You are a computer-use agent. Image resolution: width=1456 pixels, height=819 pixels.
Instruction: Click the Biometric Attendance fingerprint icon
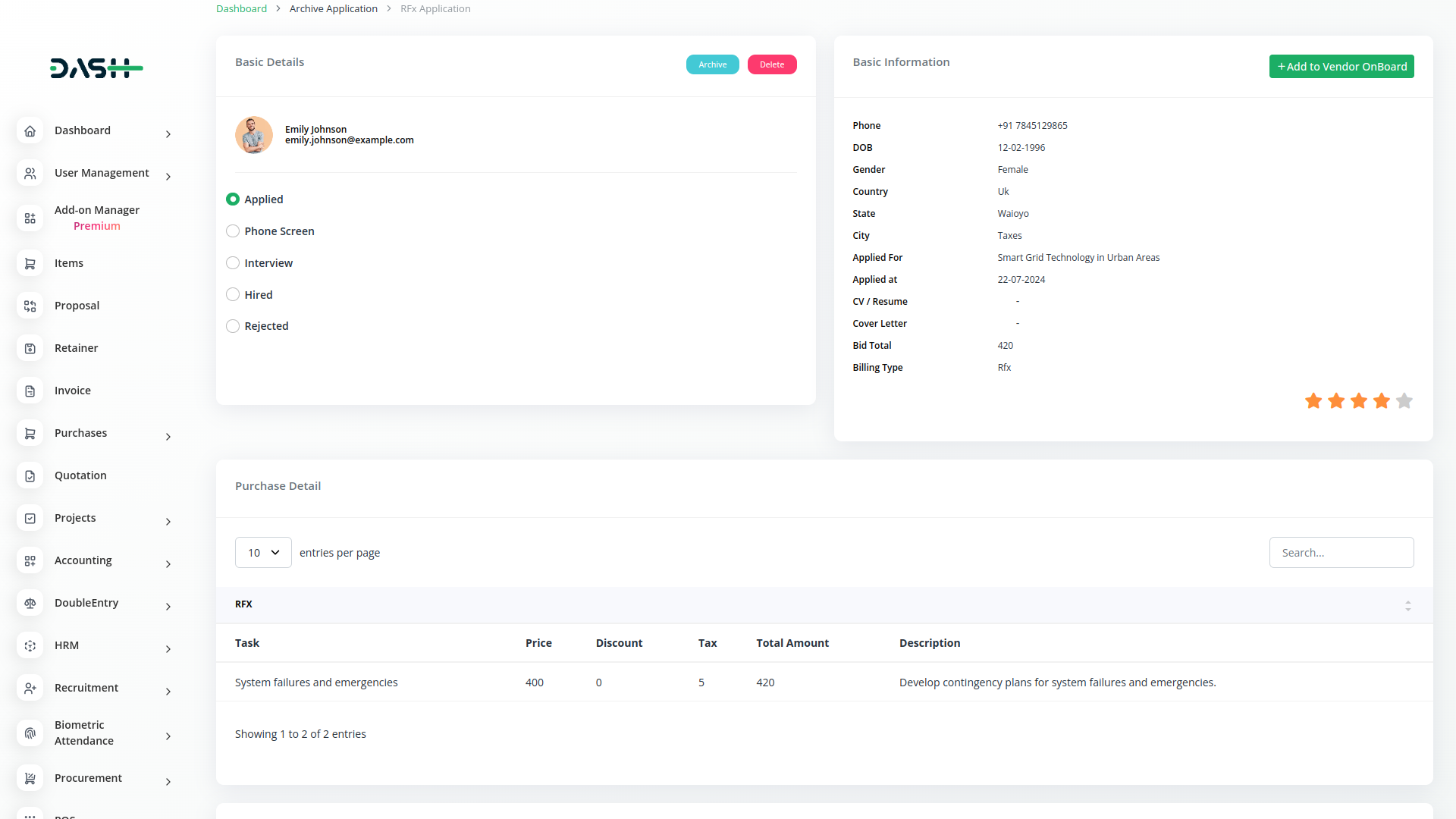[30, 733]
